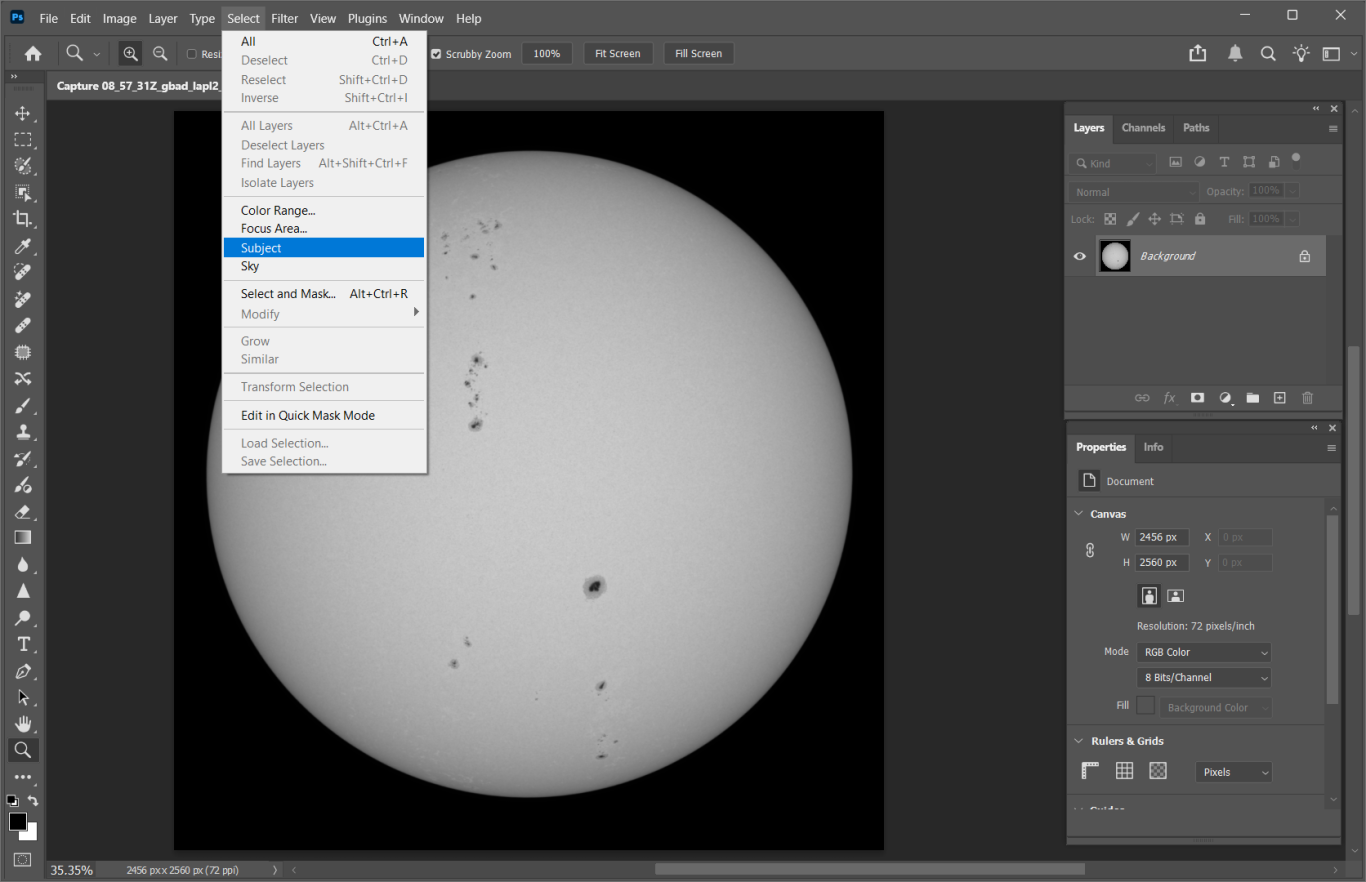Switch to the Channels tab
Screen dimensions: 1366x882
click(x=1143, y=128)
